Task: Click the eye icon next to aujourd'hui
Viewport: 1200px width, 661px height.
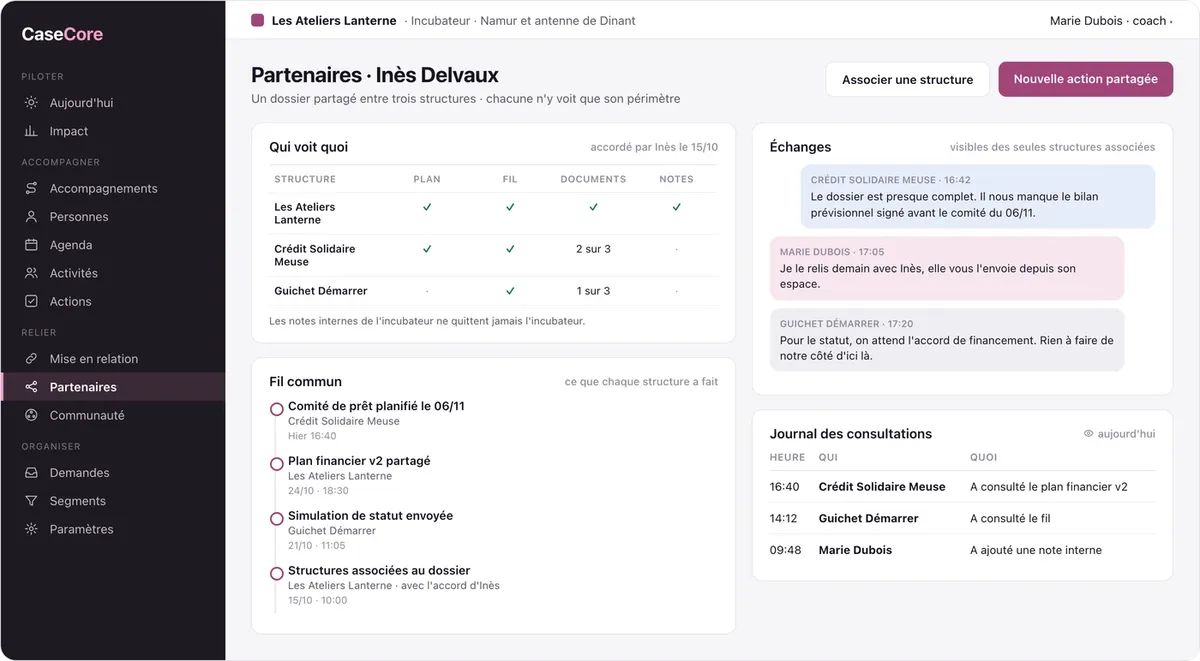Action: click(x=1089, y=434)
